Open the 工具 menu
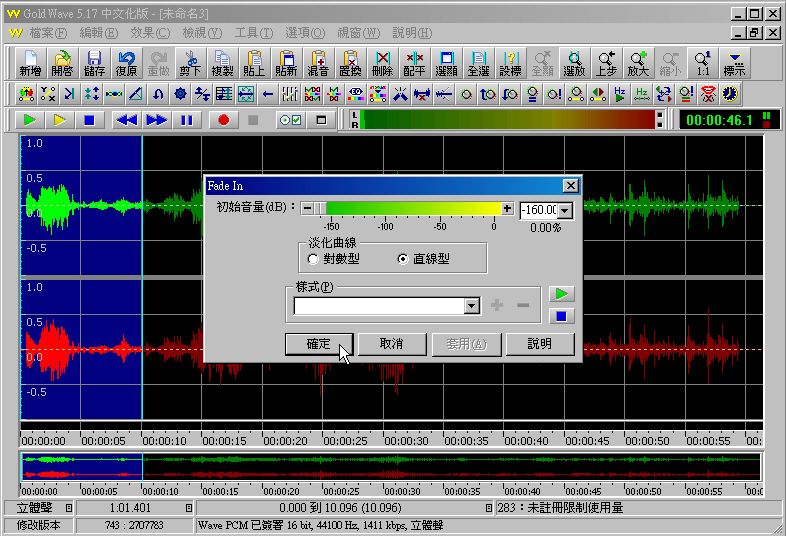786x536 pixels. coord(252,33)
